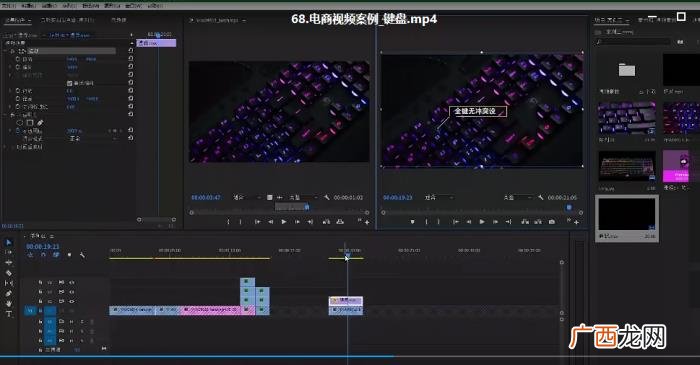This screenshot has height=365, width=700.
Task: Click Export Frame camera in Program monitor
Action: 552,222
